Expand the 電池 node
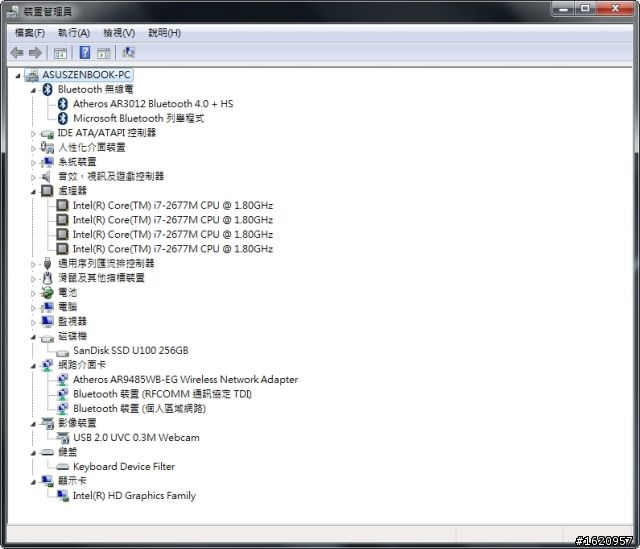 coord(33,293)
